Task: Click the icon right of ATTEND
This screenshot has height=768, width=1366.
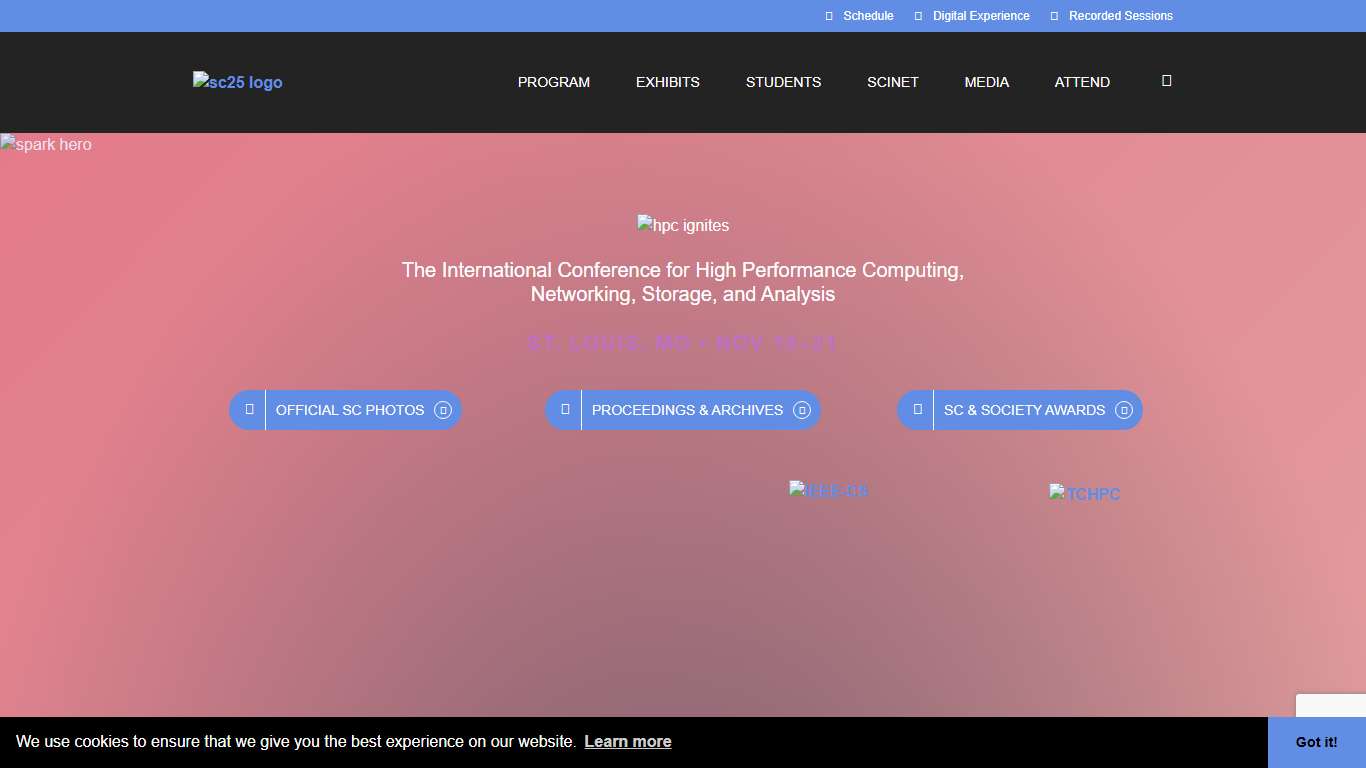Action: point(1166,81)
